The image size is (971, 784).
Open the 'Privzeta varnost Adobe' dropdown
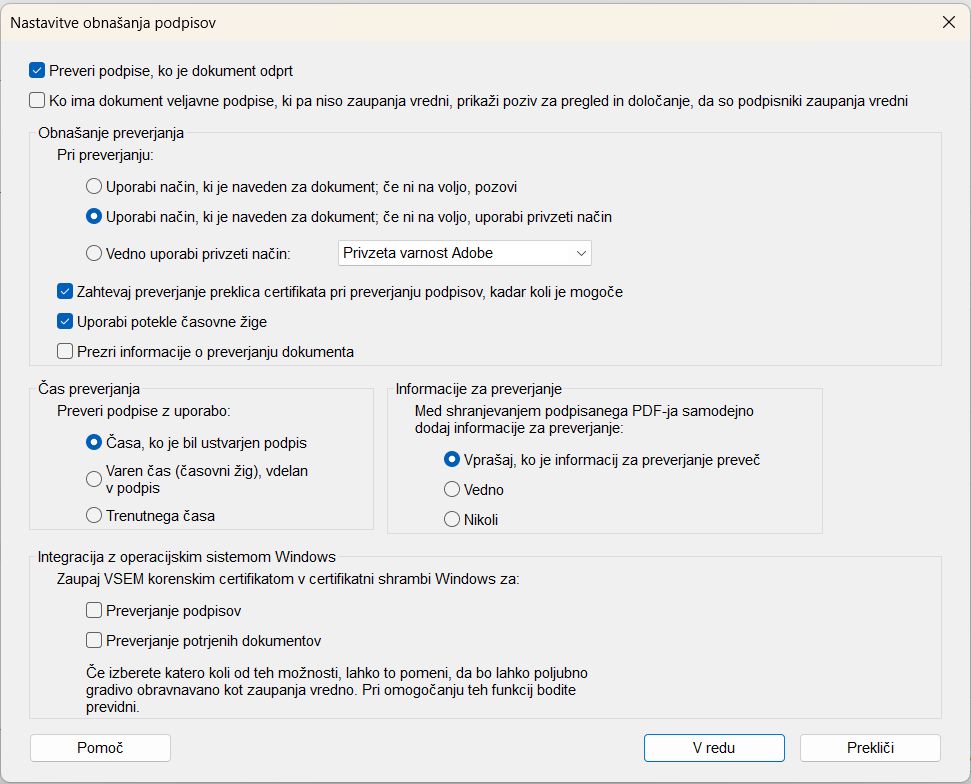(465, 253)
